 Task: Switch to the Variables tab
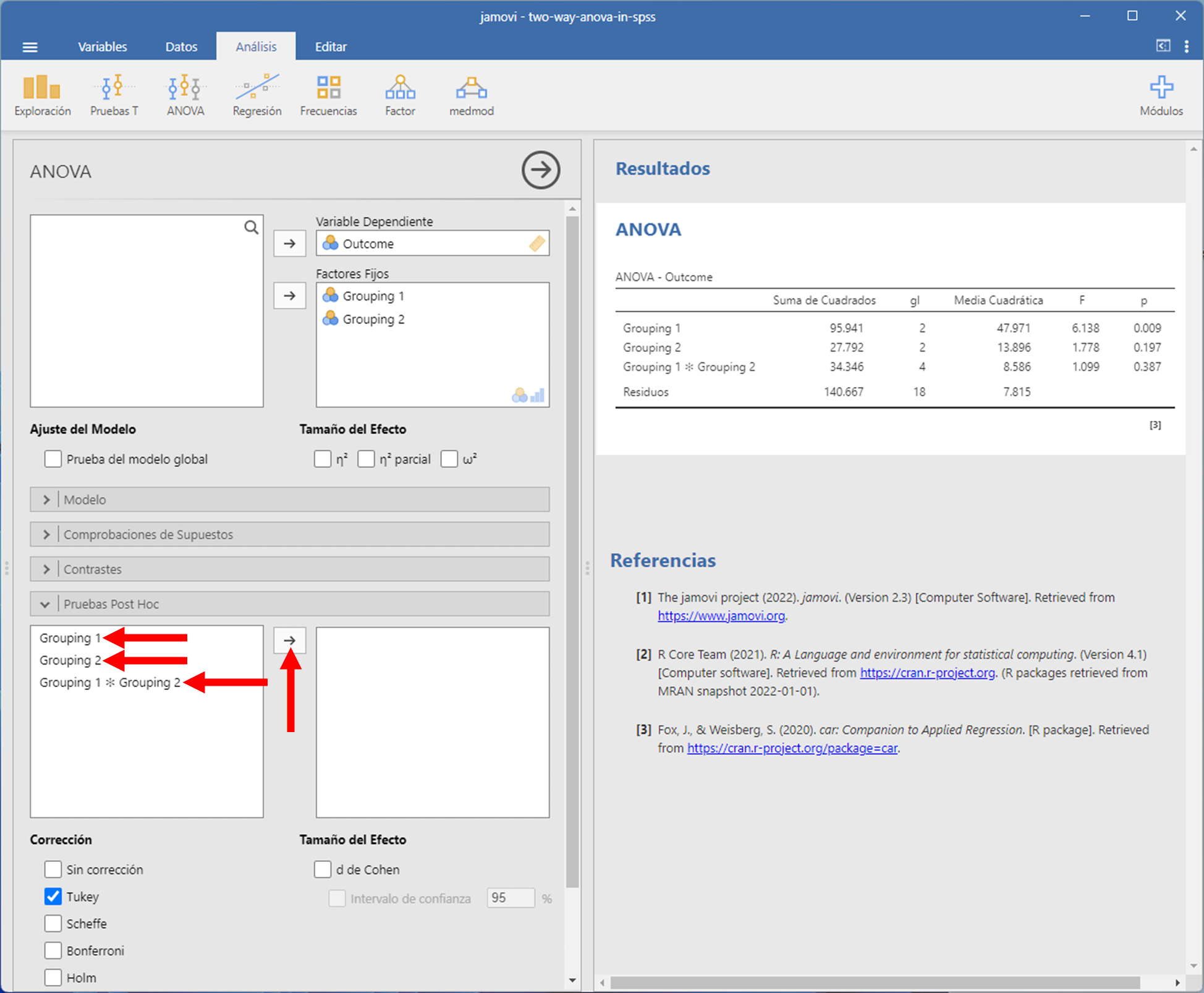[102, 47]
